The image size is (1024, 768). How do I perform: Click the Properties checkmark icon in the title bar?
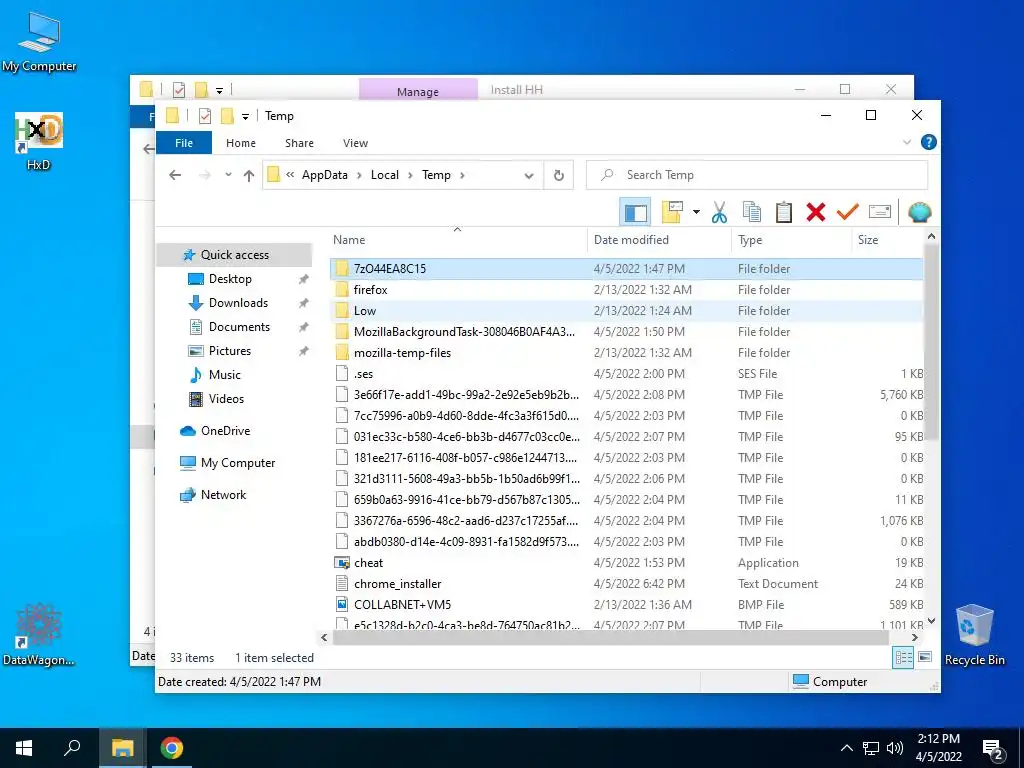tap(204, 116)
